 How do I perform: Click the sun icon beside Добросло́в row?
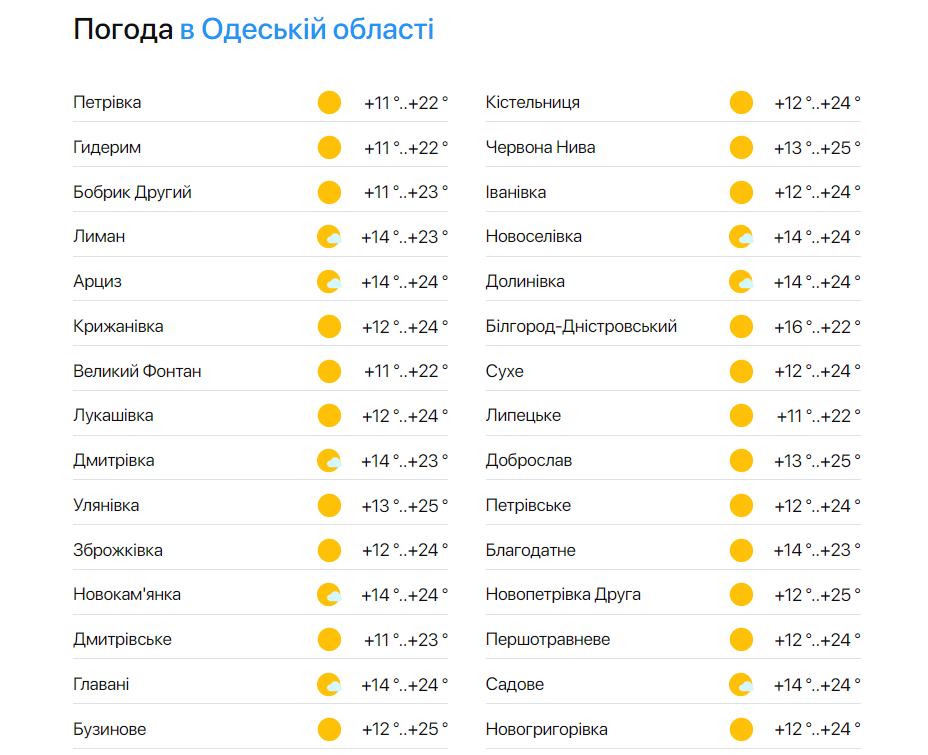point(741,460)
